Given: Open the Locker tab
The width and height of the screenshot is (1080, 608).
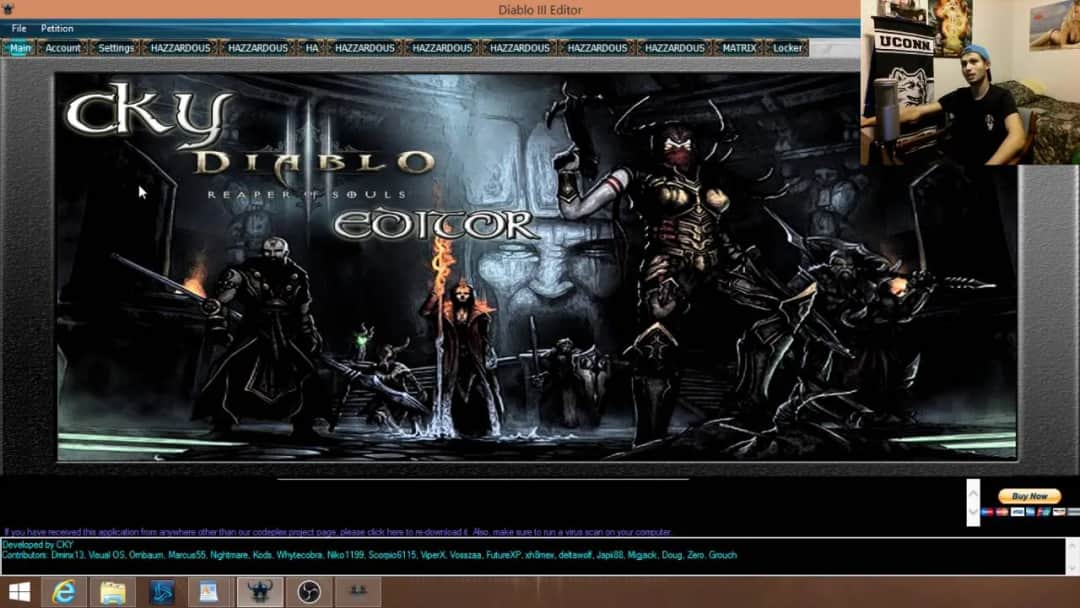Looking at the screenshot, I should pyautogui.click(x=787, y=47).
